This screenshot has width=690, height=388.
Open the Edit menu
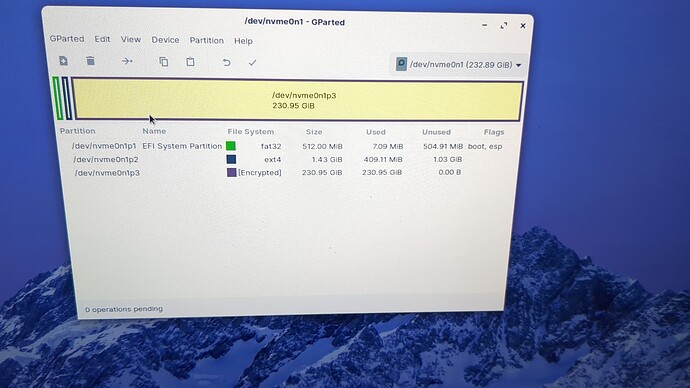tap(102, 39)
